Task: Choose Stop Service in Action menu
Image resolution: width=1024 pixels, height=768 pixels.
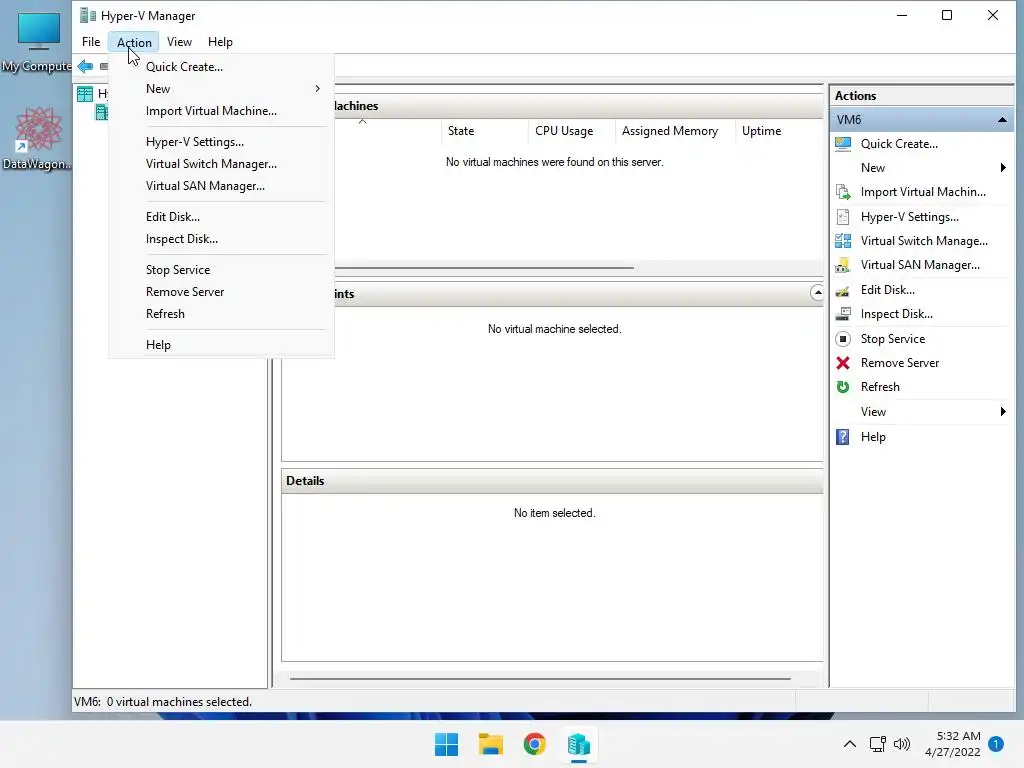Action: [221, 270]
